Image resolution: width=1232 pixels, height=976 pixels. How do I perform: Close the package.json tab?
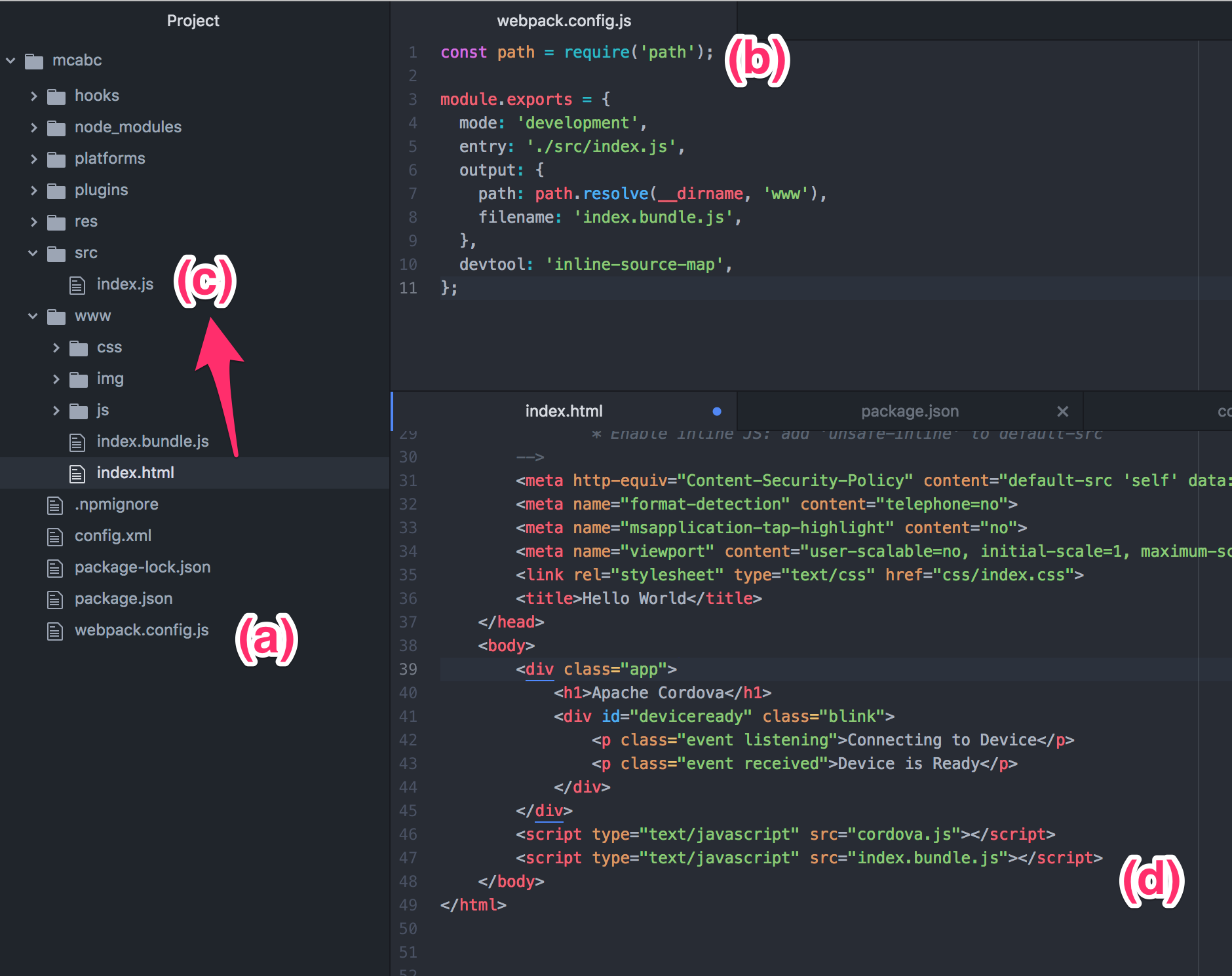pos(1062,411)
